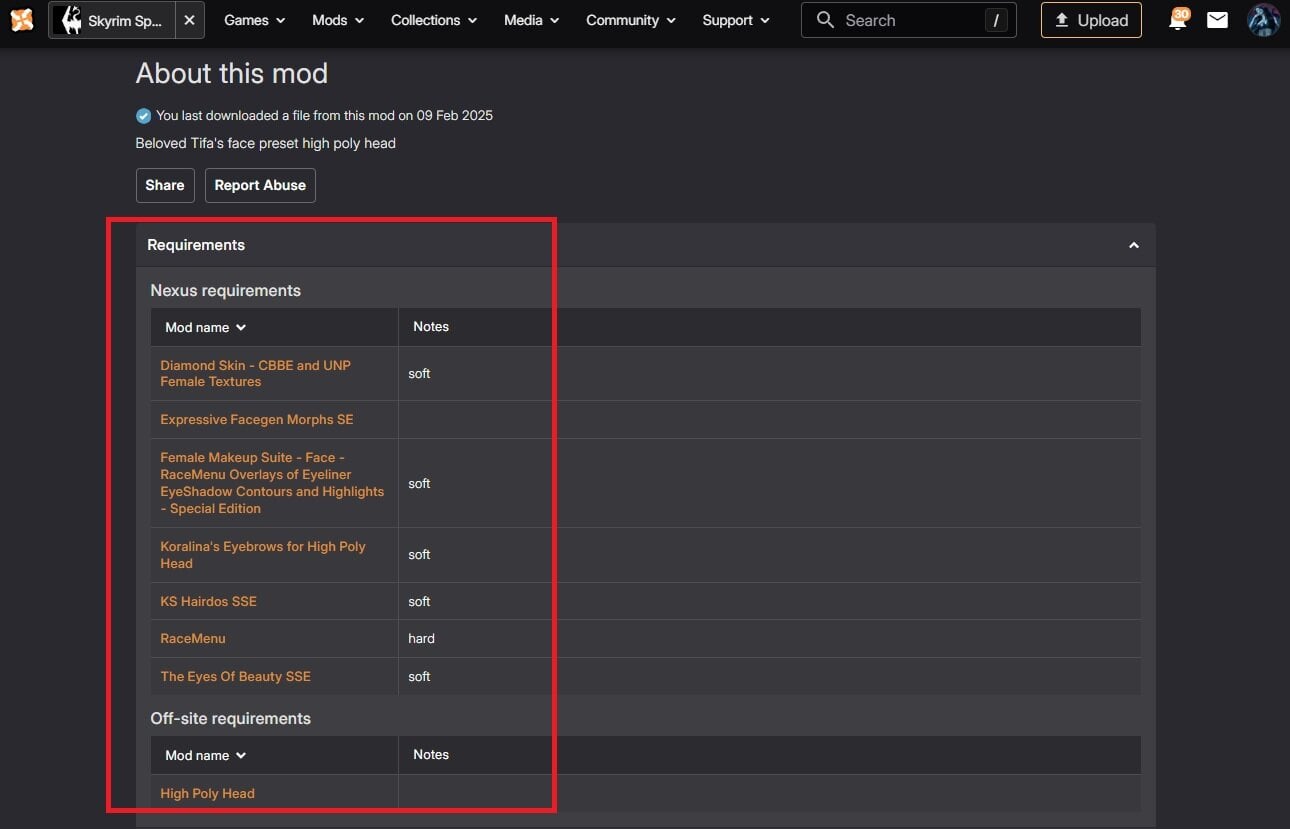Select the 'soft' note for KS Hairdos
Viewport: 1290px width, 829px height.
[419, 601]
